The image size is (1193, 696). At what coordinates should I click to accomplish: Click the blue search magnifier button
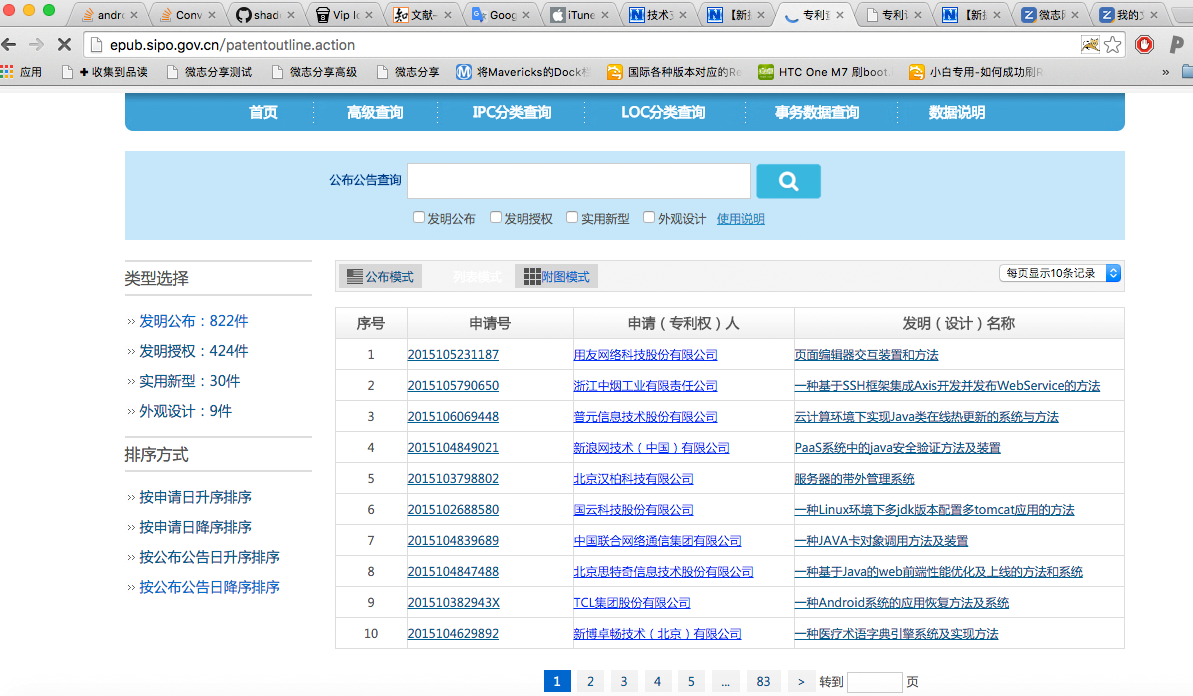(788, 181)
